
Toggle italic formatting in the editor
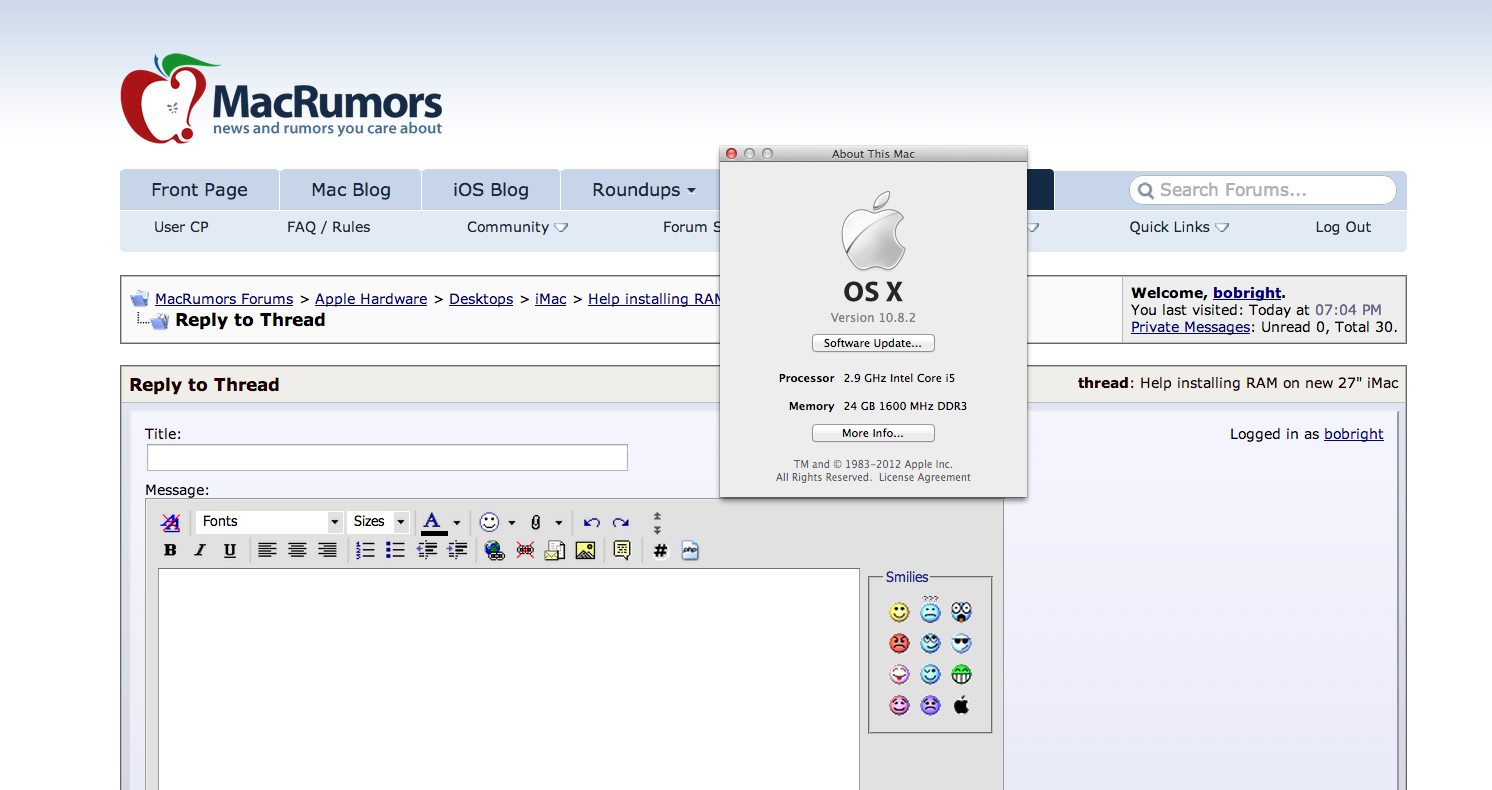pyautogui.click(x=200, y=550)
